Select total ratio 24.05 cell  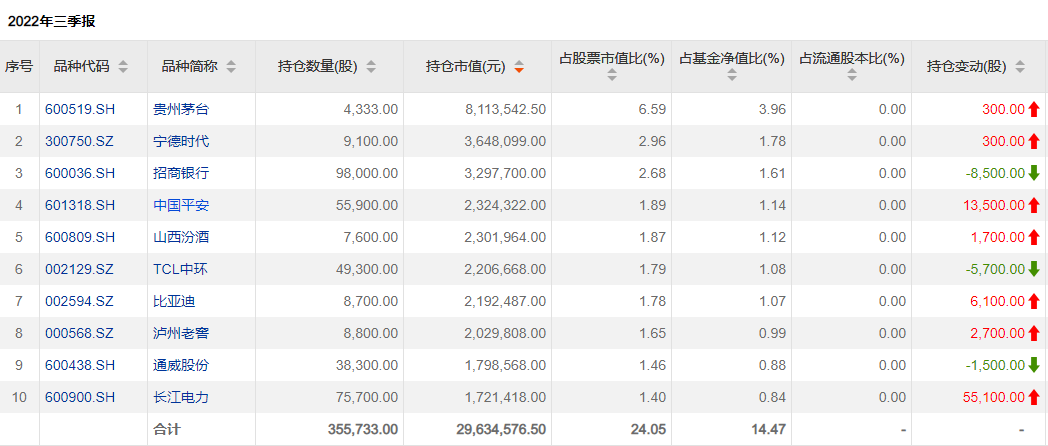(x=650, y=429)
